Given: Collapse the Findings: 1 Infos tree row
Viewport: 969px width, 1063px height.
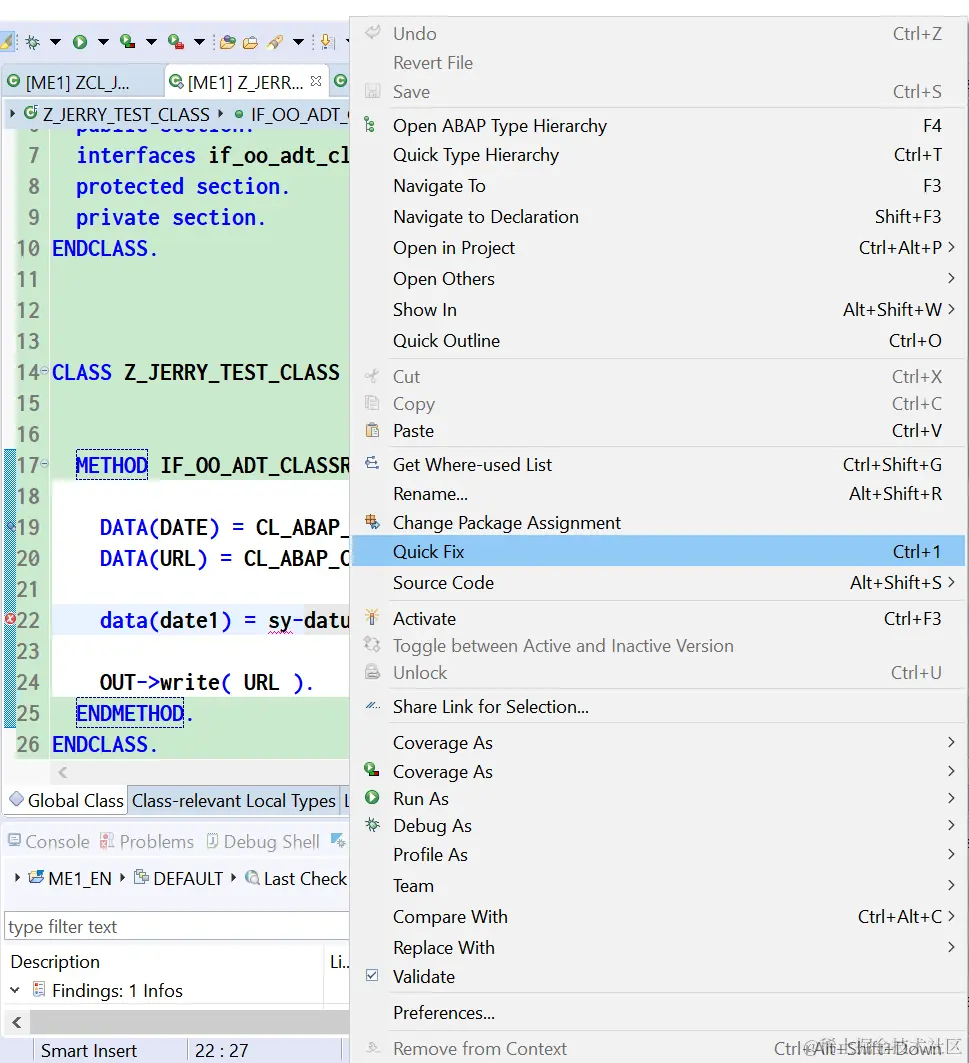Looking at the screenshot, I should coord(15,990).
